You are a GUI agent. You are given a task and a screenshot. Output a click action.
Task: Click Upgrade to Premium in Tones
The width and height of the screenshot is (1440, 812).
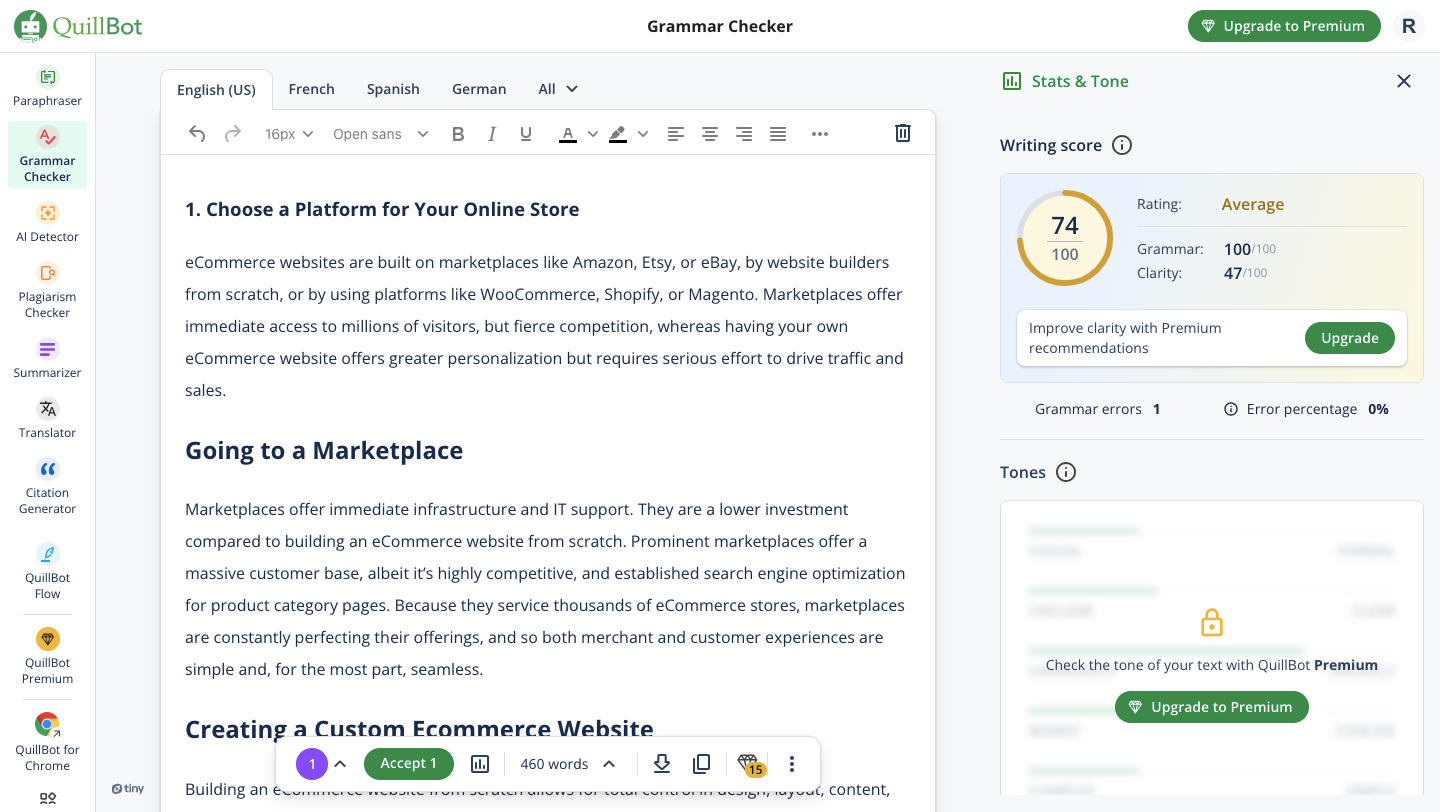1212,707
